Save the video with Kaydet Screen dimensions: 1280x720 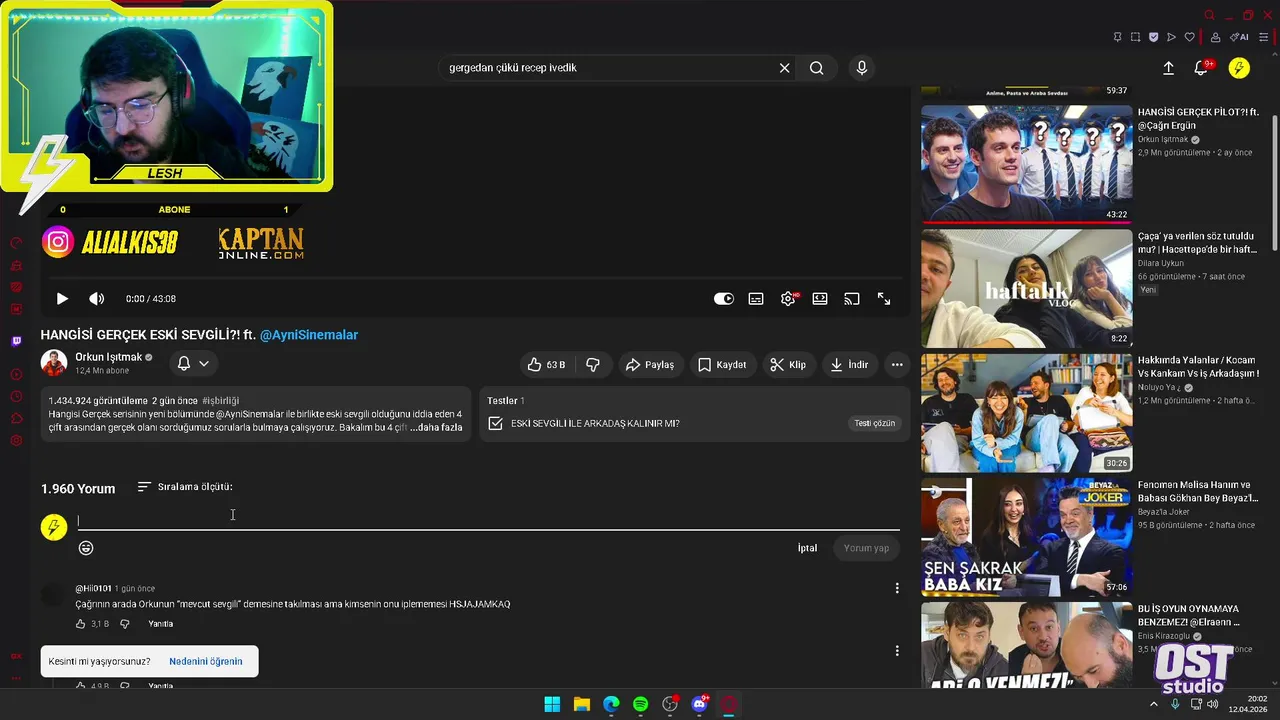click(x=721, y=365)
